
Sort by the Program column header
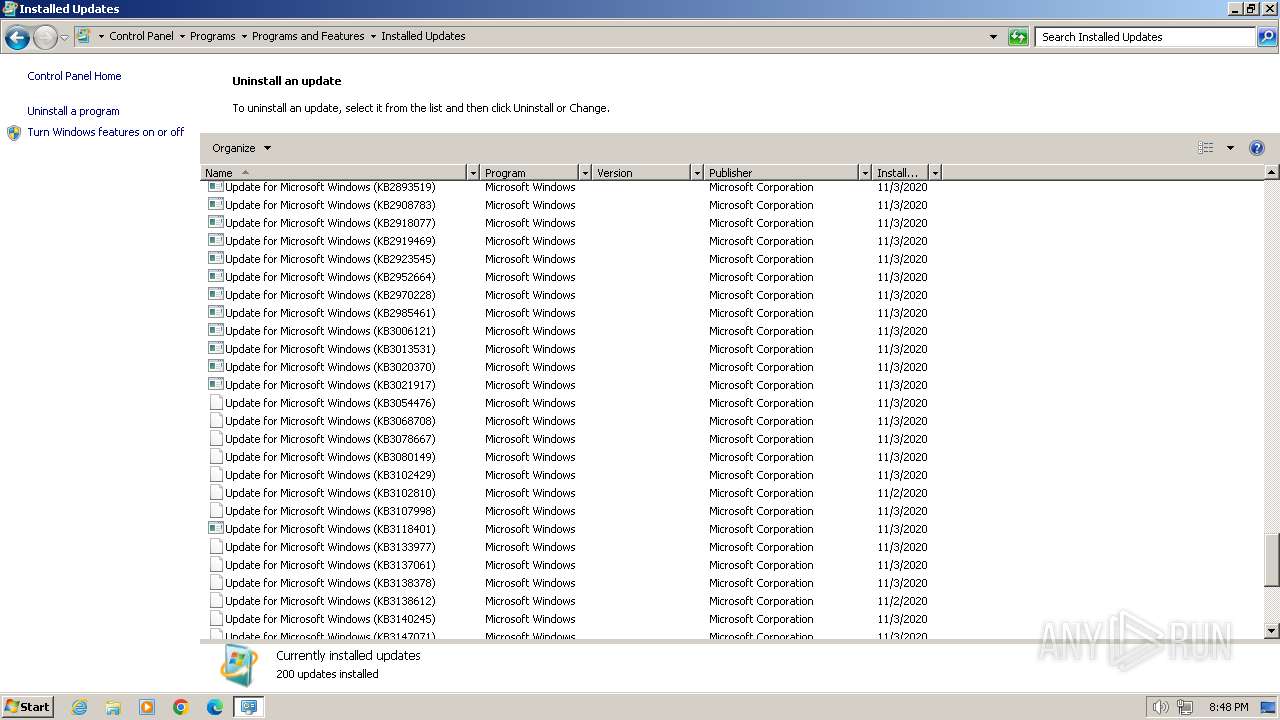click(529, 173)
